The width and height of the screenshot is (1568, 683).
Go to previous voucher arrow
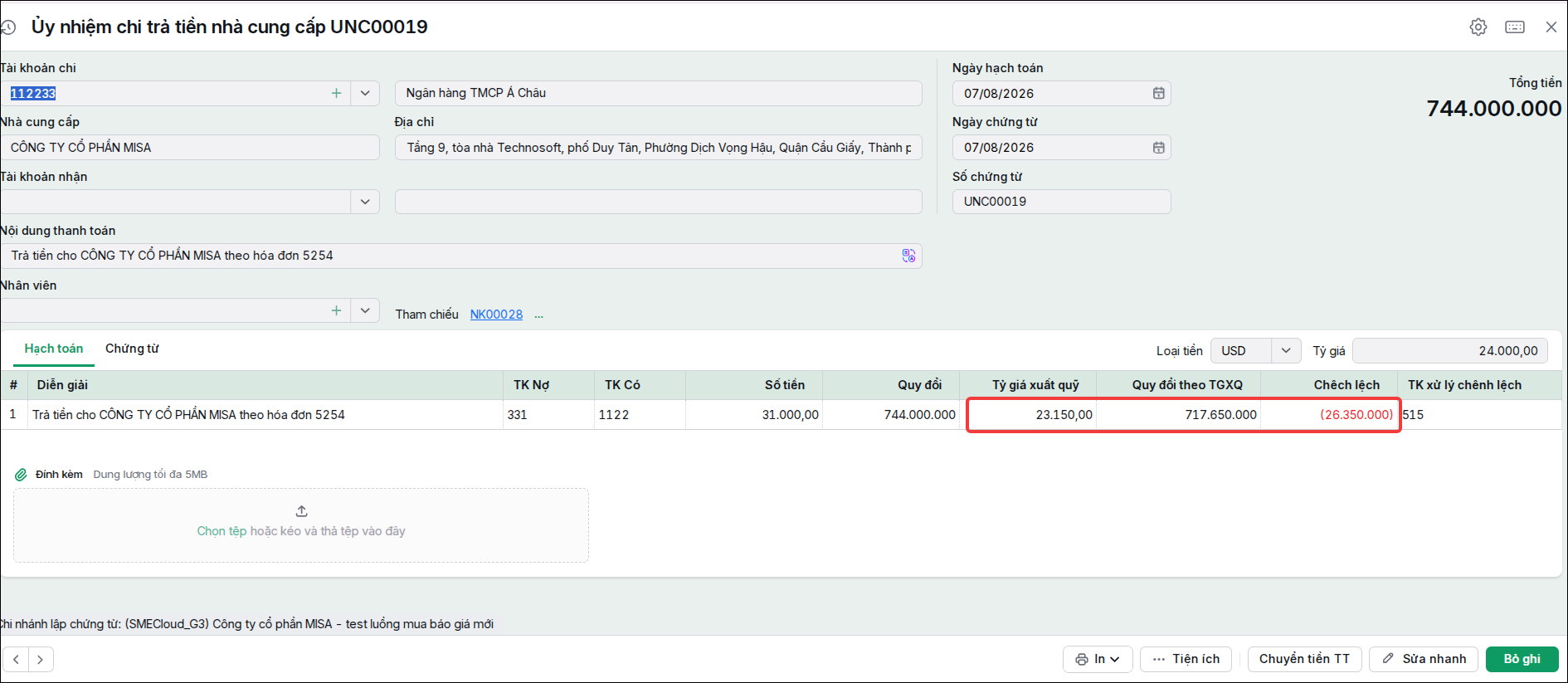[x=16, y=659]
